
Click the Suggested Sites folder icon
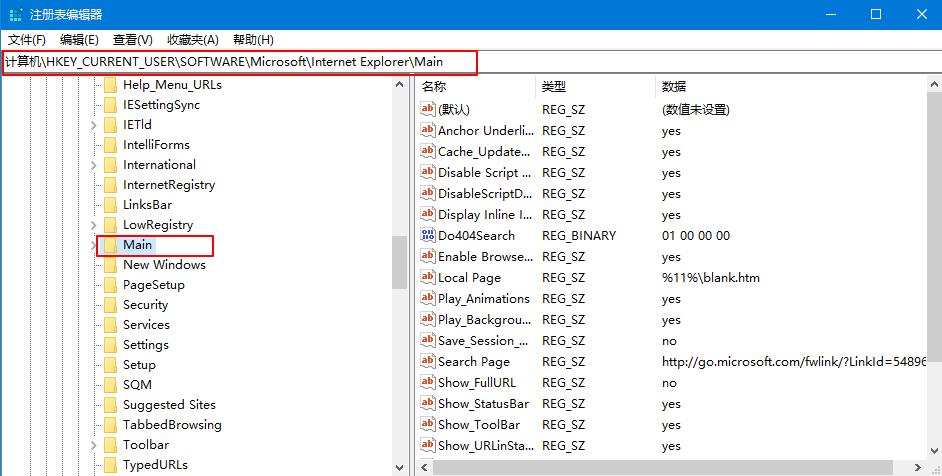[111, 405]
